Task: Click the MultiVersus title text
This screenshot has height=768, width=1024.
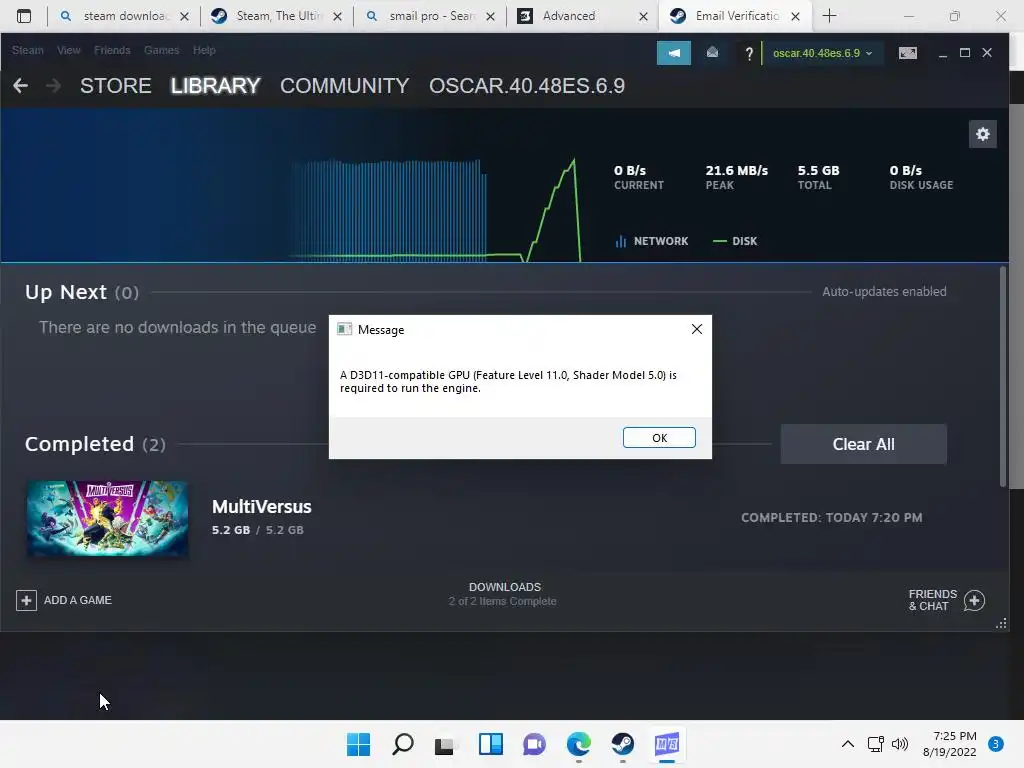Action: (x=261, y=507)
